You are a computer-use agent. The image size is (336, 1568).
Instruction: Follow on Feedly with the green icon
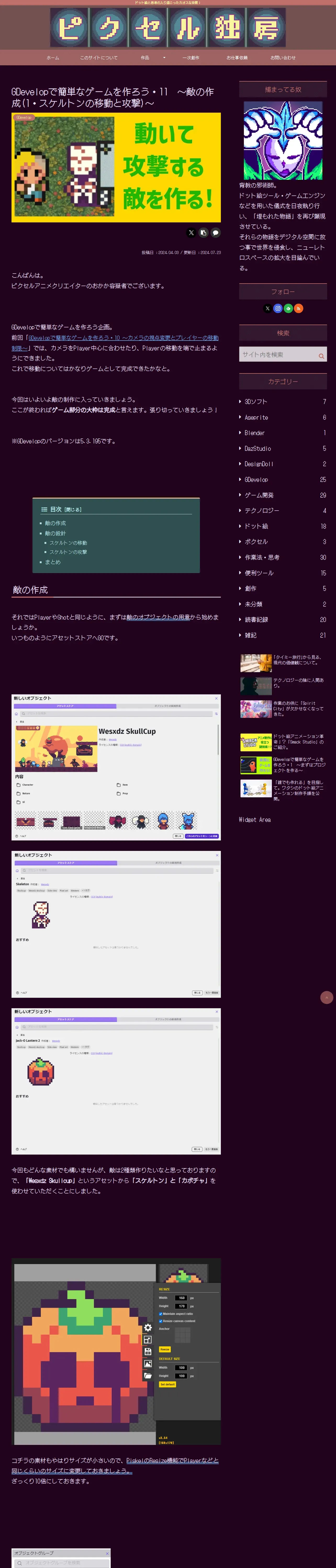point(288,309)
